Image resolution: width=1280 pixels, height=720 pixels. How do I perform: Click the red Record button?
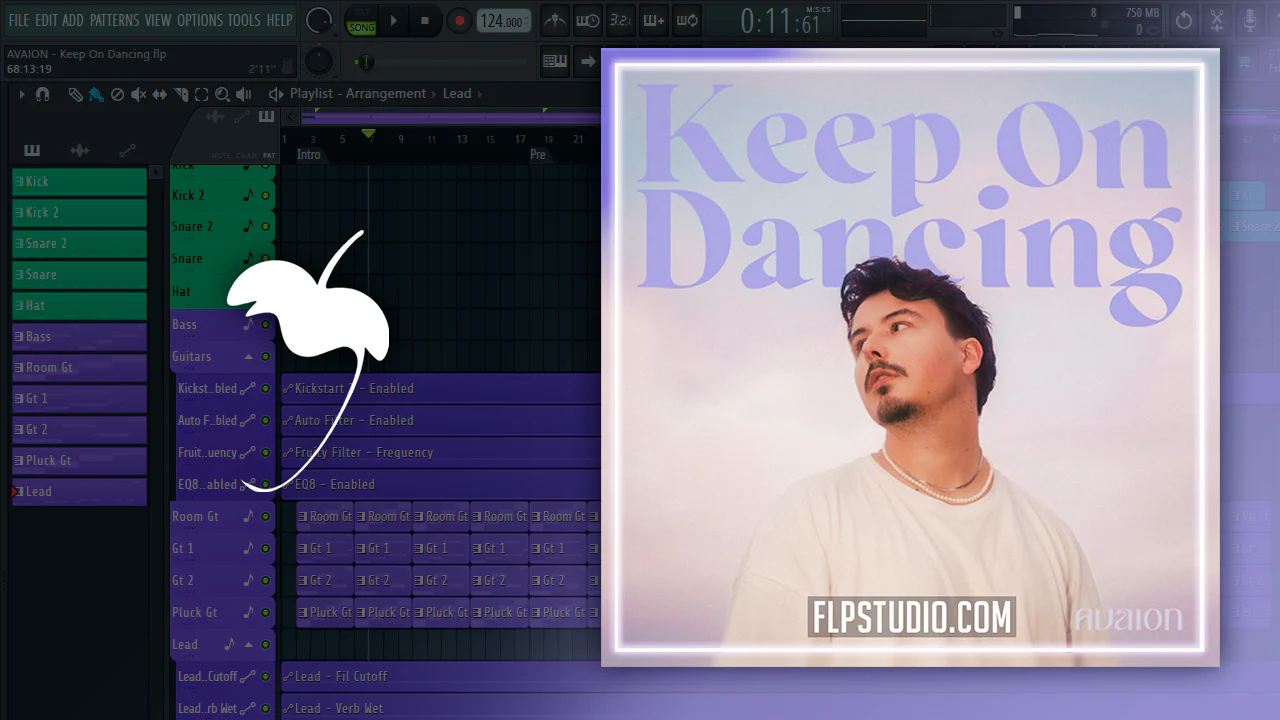click(459, 20)
